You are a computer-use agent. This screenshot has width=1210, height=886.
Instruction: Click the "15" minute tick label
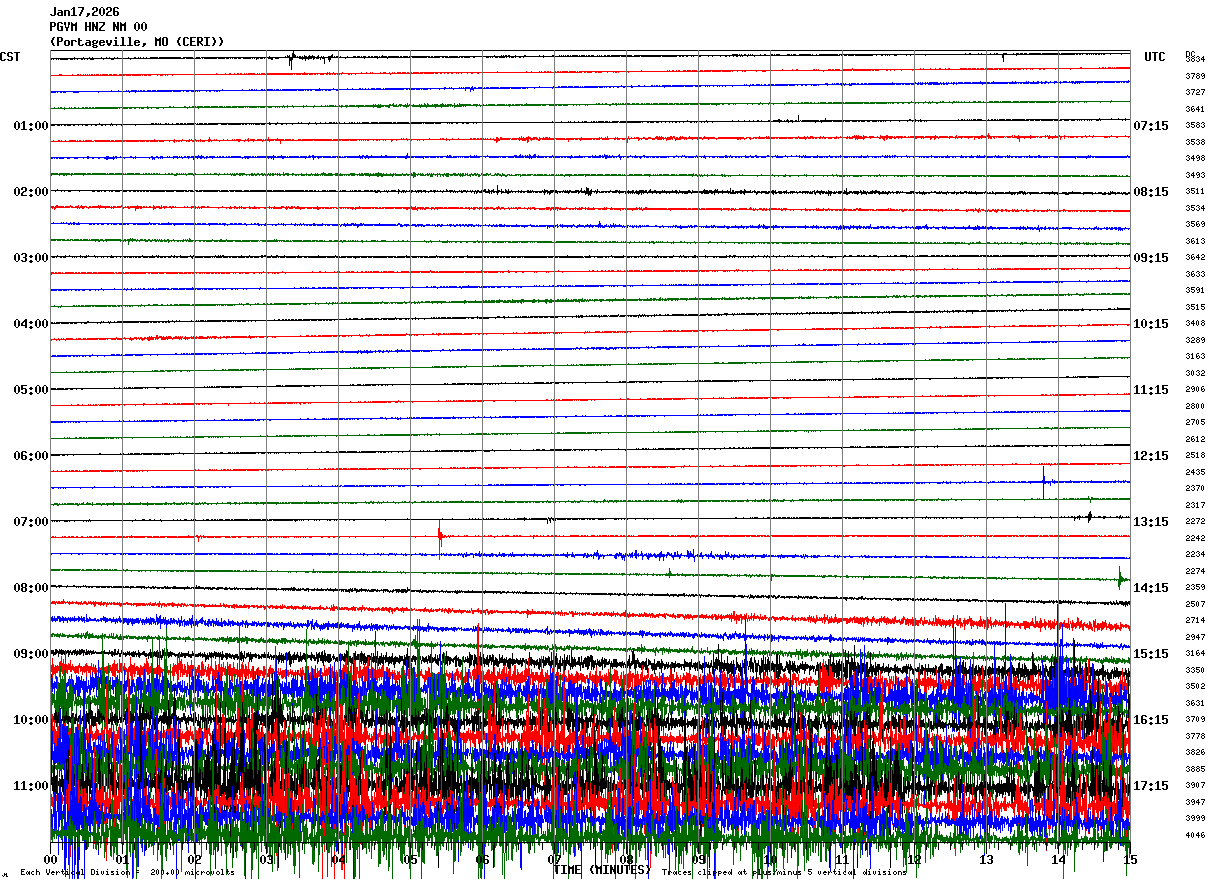tap(1130, 860)
